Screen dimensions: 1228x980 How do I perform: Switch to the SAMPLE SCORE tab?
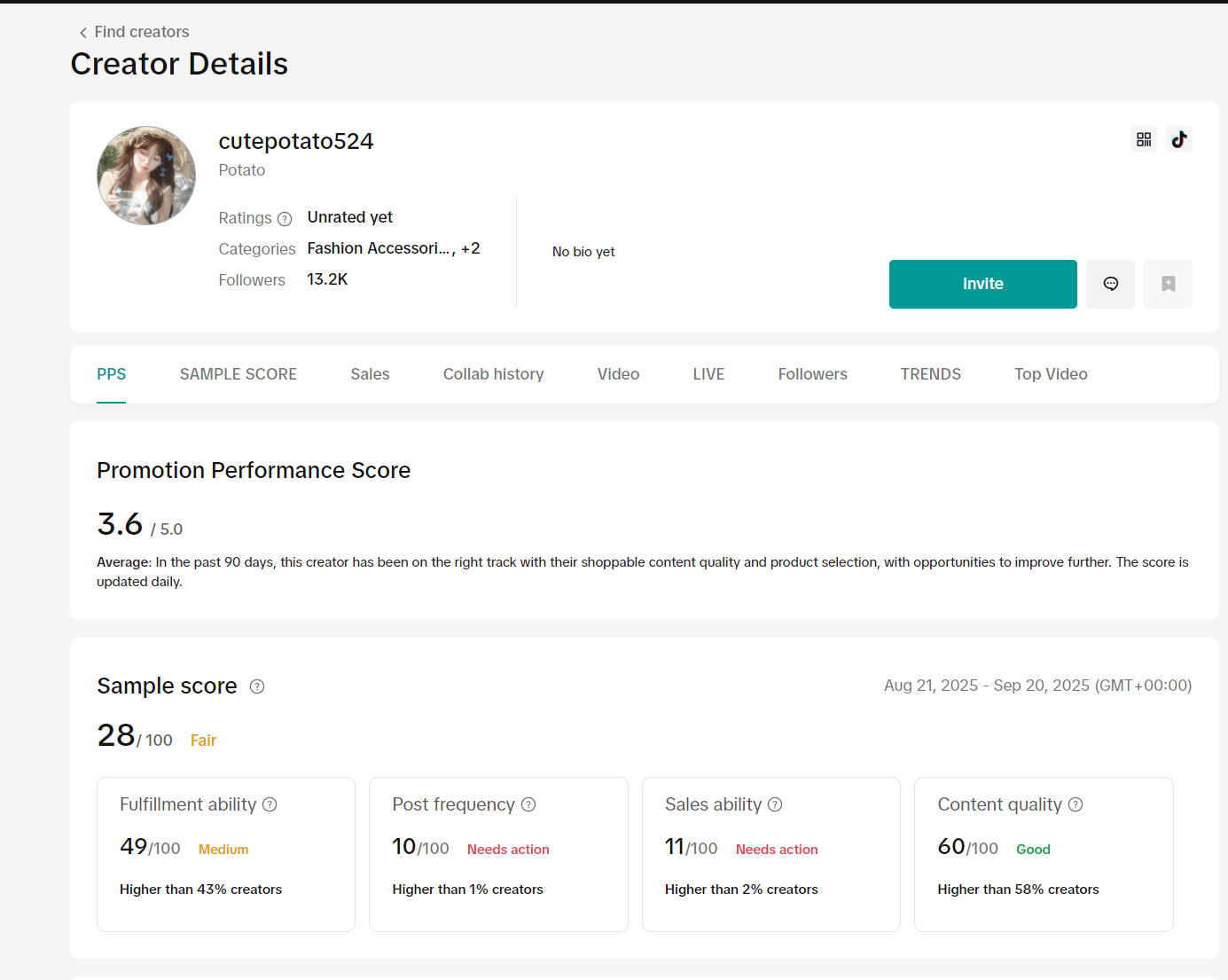238,374
